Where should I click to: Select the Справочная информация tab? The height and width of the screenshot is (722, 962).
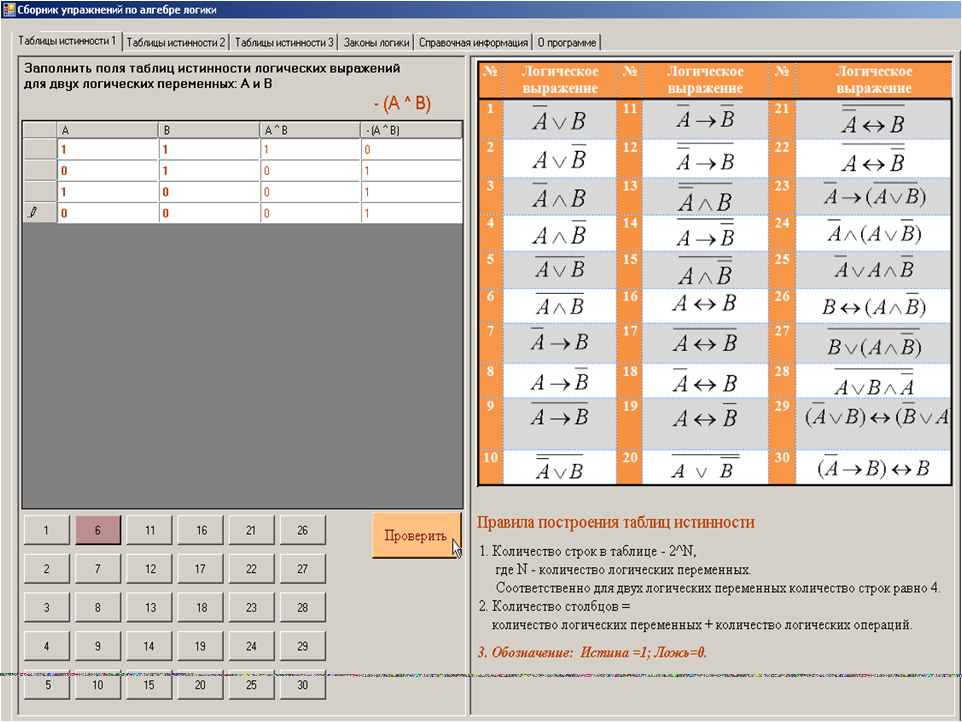pyautogui.click(x=473, y=43)
